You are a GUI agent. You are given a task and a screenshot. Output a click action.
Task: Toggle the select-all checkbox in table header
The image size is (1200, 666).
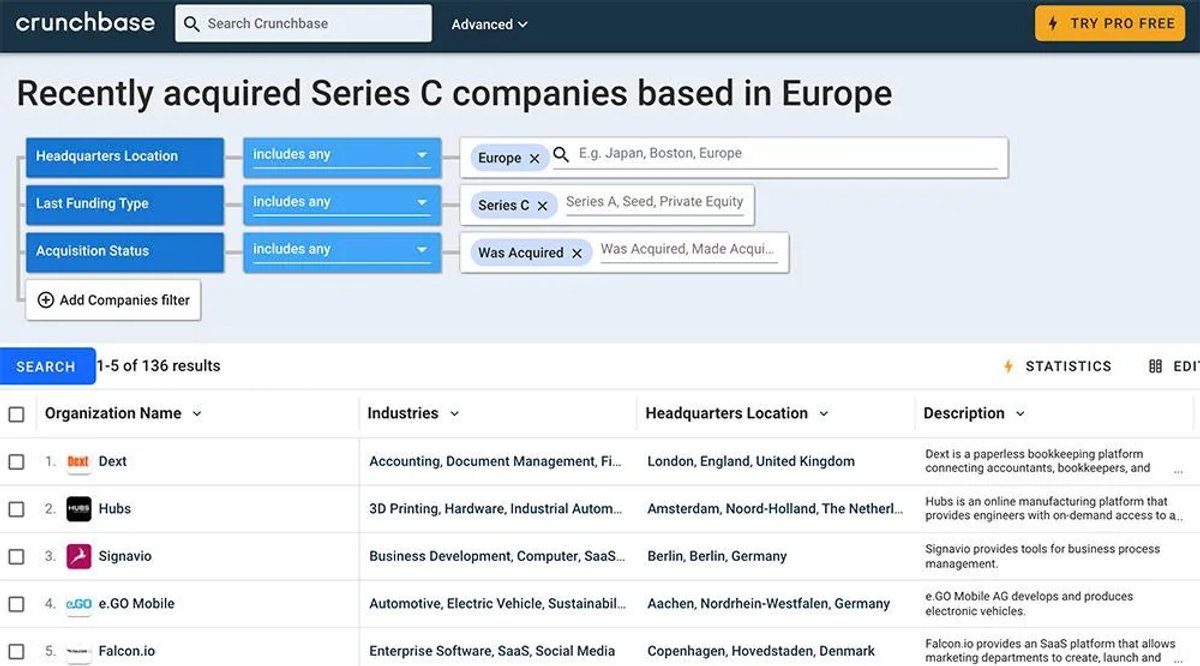point(16,414)
